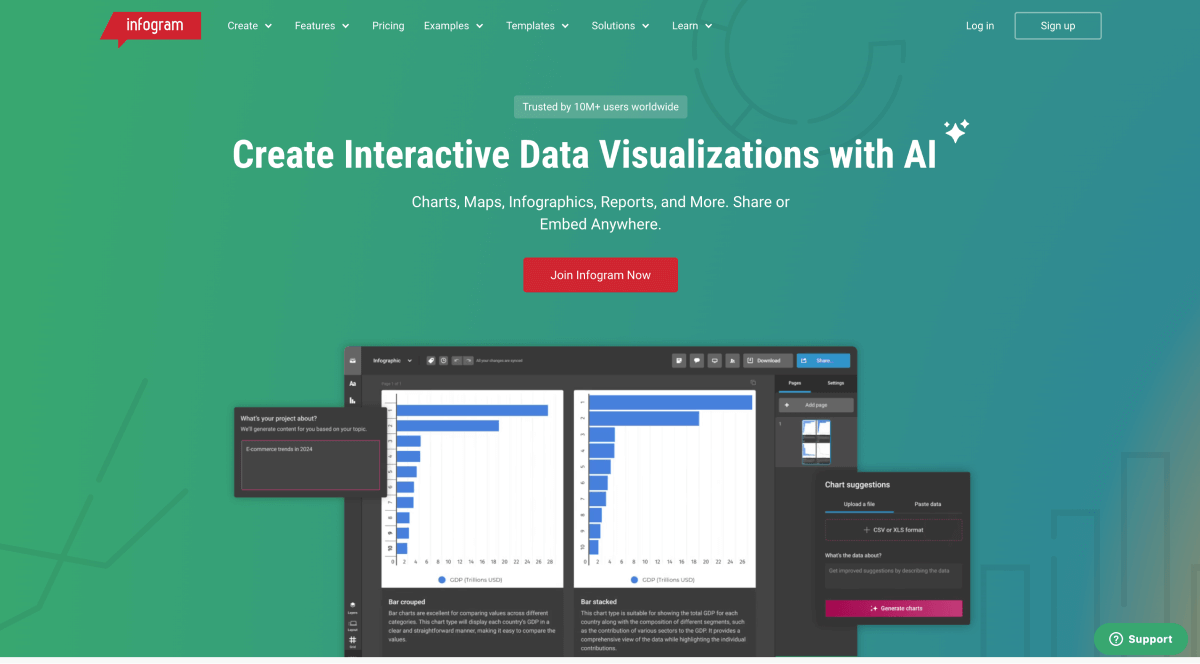Click the 'Bar grouped' chart title

pyautogui.click(x=406, y=602)
